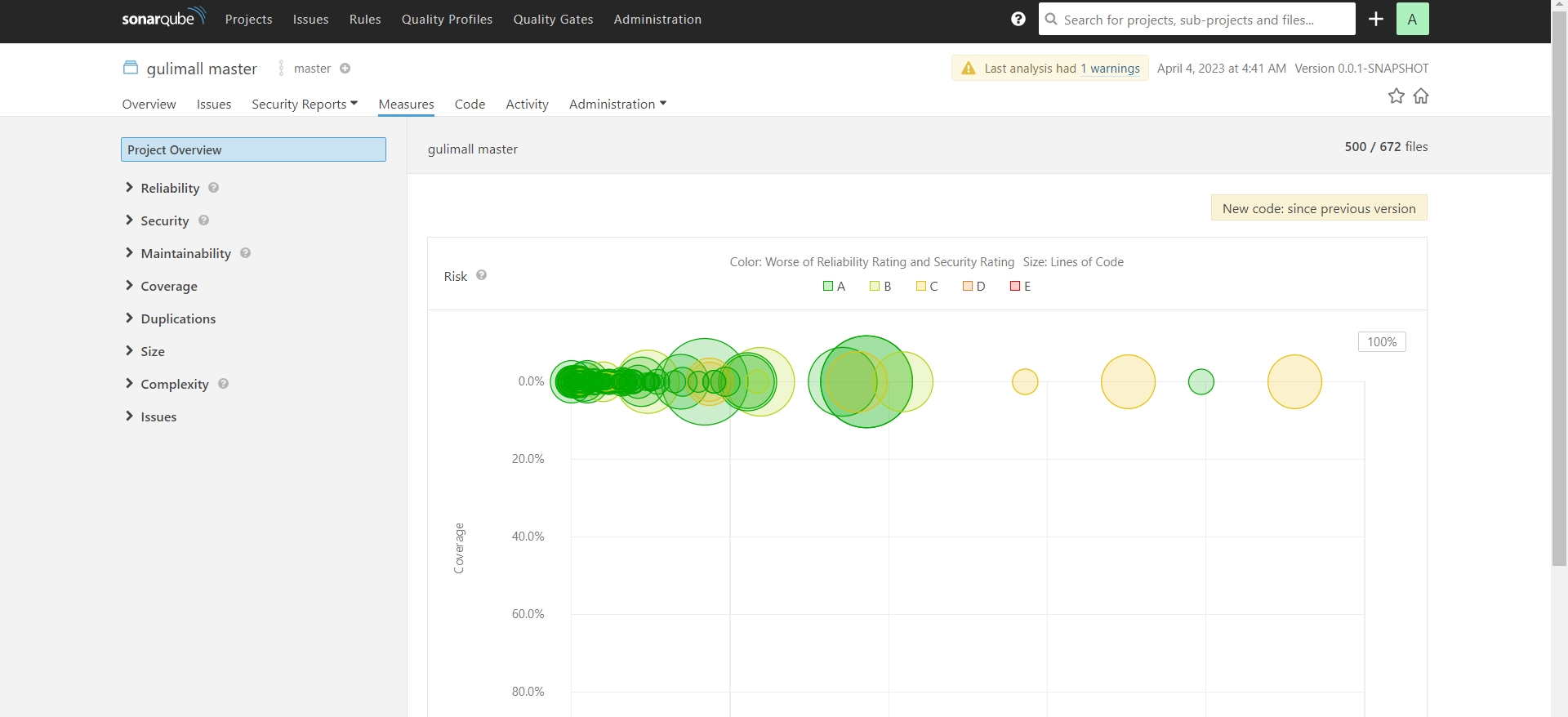1568x717 pixels.
Task: Open the user avatar A menu
Action: pos(1412,19)
